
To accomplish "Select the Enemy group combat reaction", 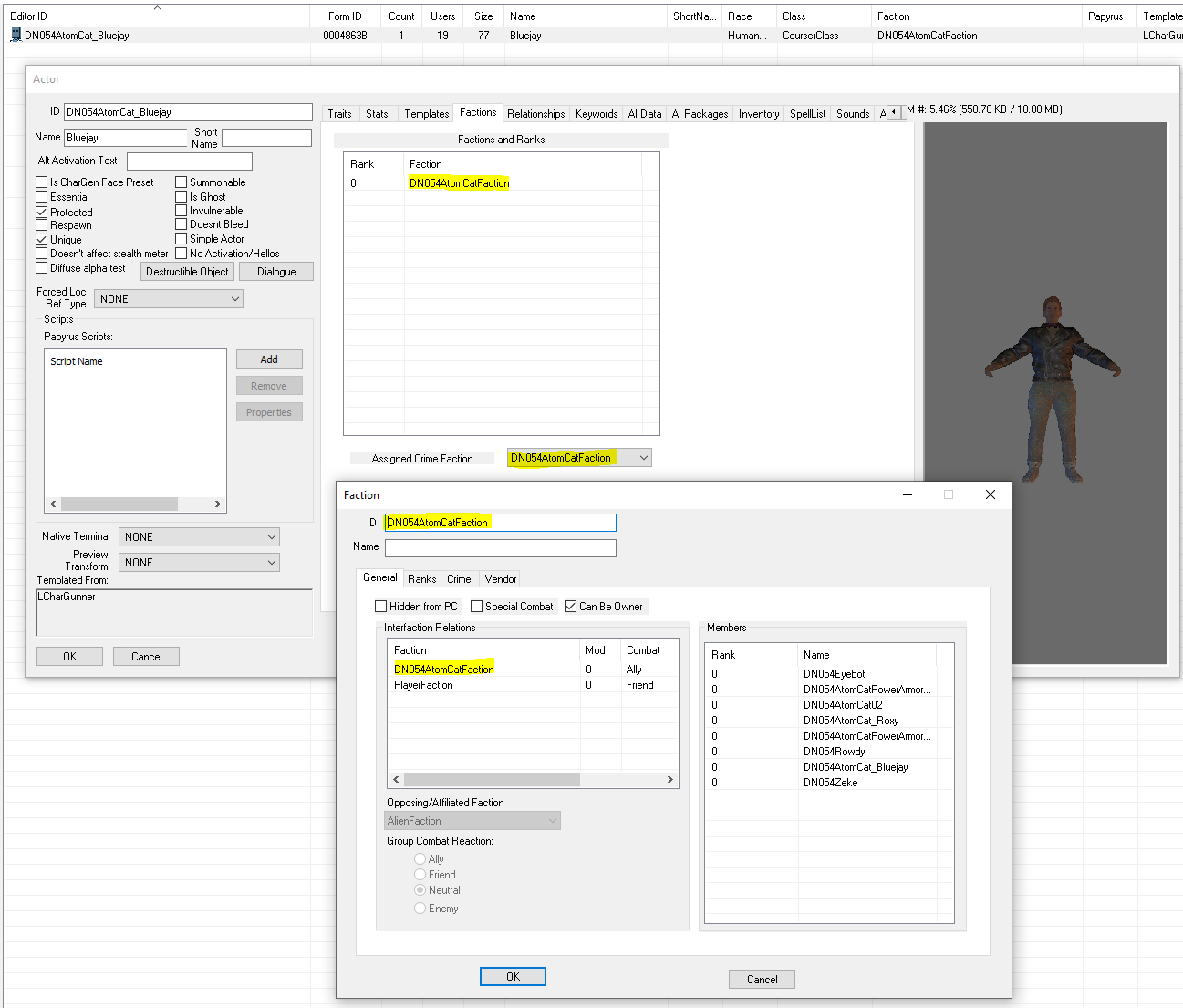I will point(420,908).
